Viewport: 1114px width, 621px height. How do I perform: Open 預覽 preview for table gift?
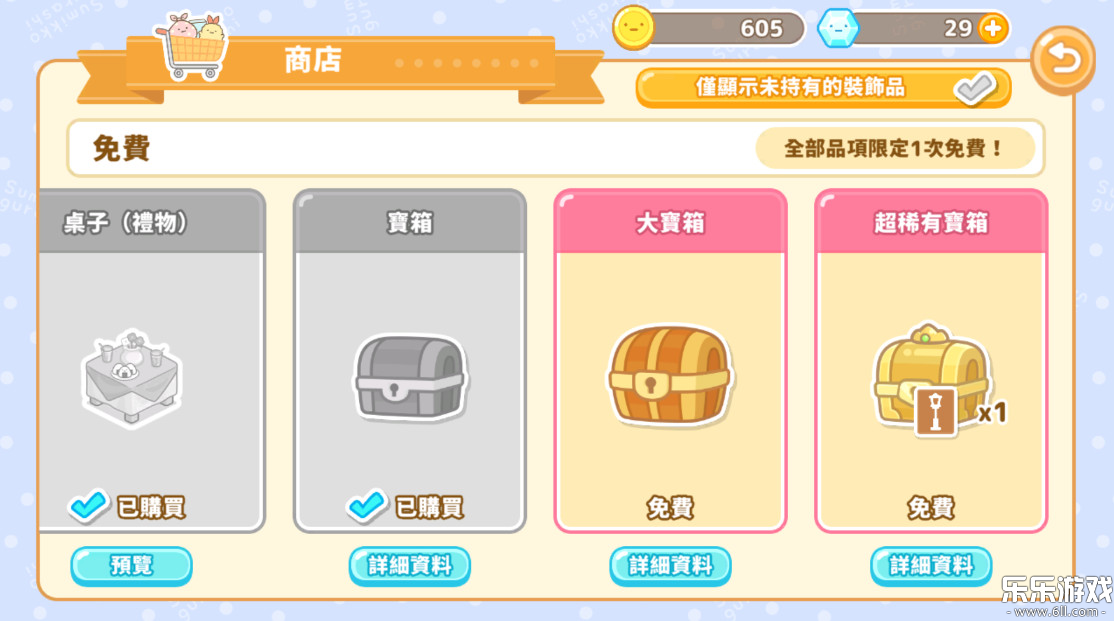click(131, 566)
